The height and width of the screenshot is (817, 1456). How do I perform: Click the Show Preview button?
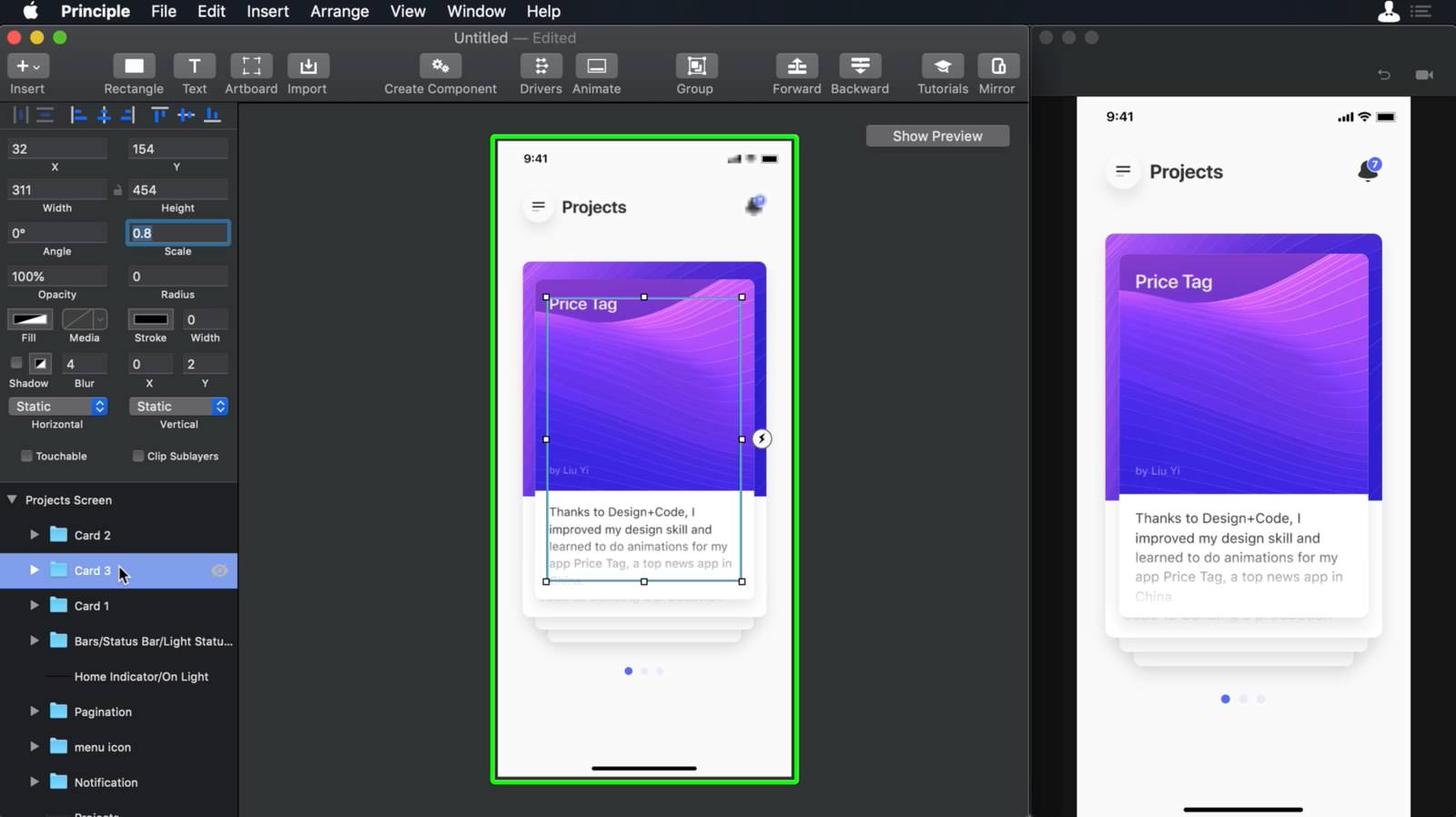click(x=937, y=136)
